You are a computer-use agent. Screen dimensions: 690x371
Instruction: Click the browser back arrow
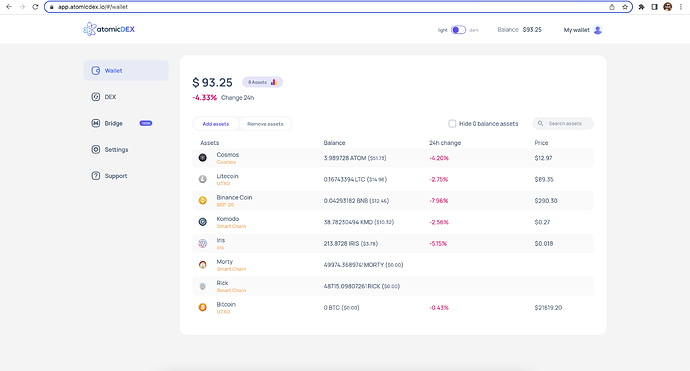9,7
